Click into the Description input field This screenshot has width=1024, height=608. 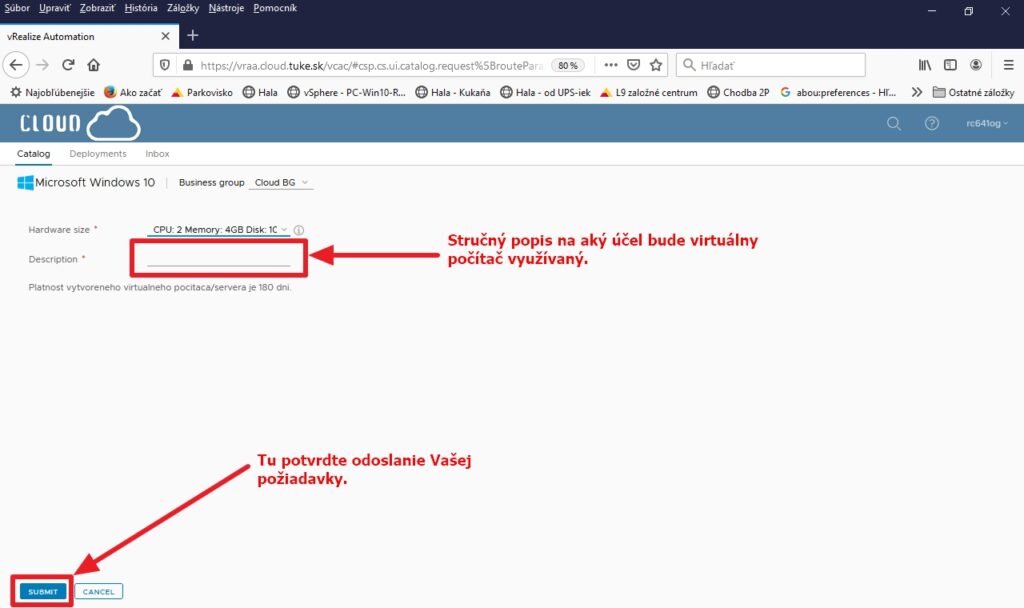click(x=218, y=259)
